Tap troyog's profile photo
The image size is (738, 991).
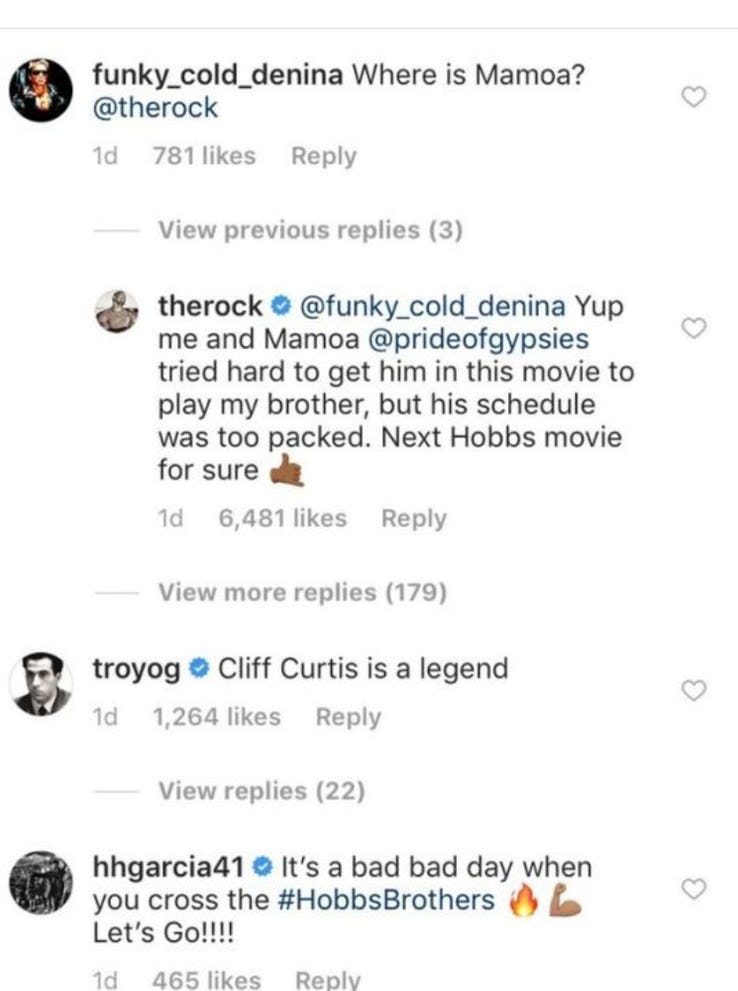tap(41, 686)
